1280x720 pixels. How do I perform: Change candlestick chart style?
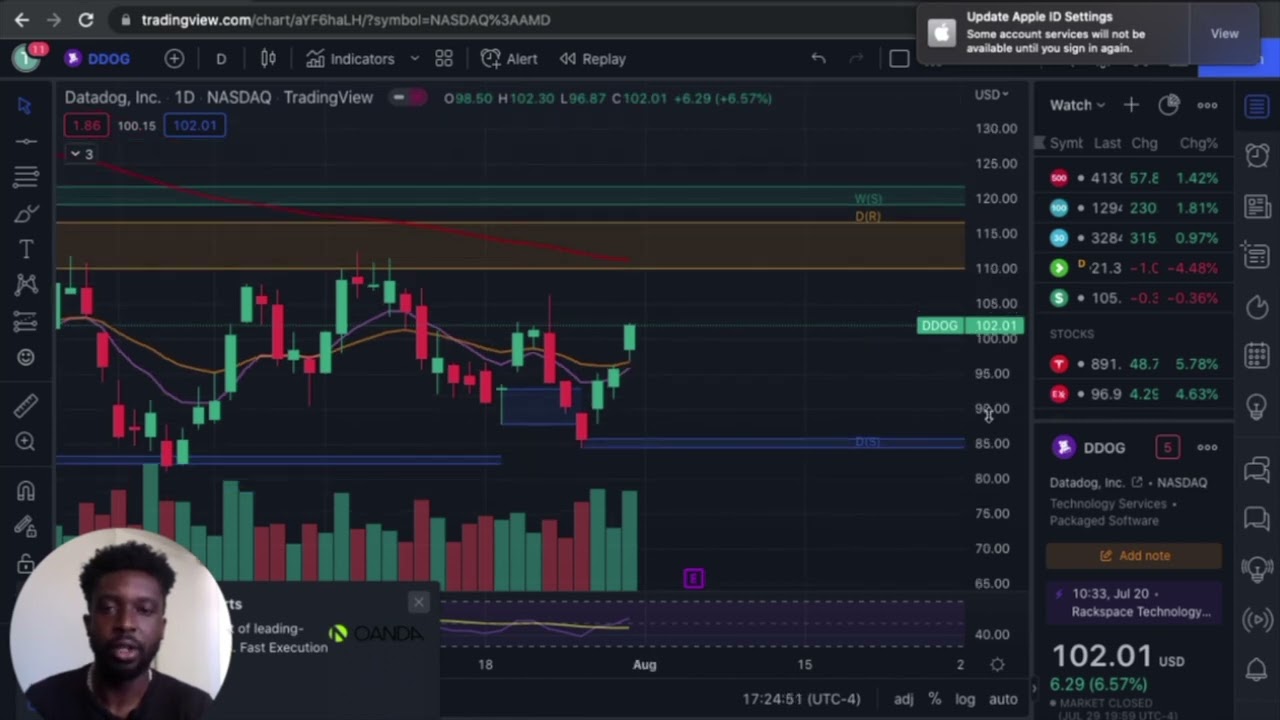tap(268, 59)
